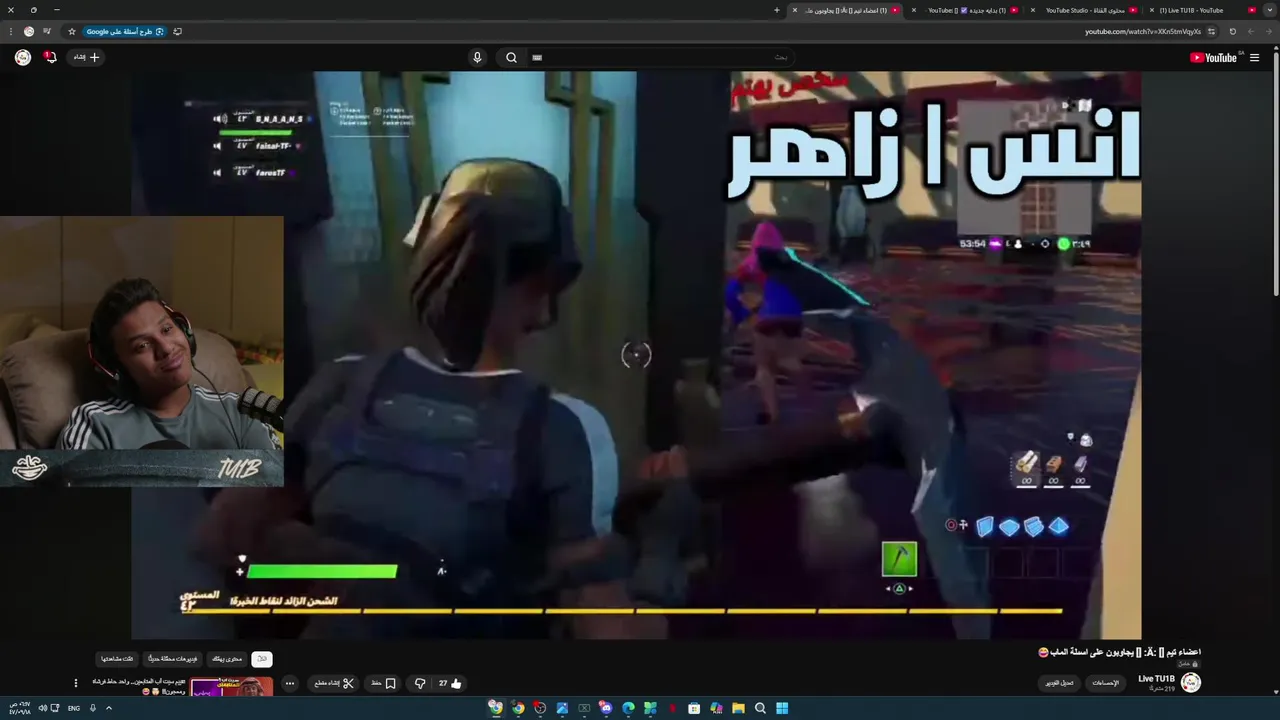Open the keyboard icon in the search box
The width and height of the screenshot is (1280, 720).
[537, 58]
